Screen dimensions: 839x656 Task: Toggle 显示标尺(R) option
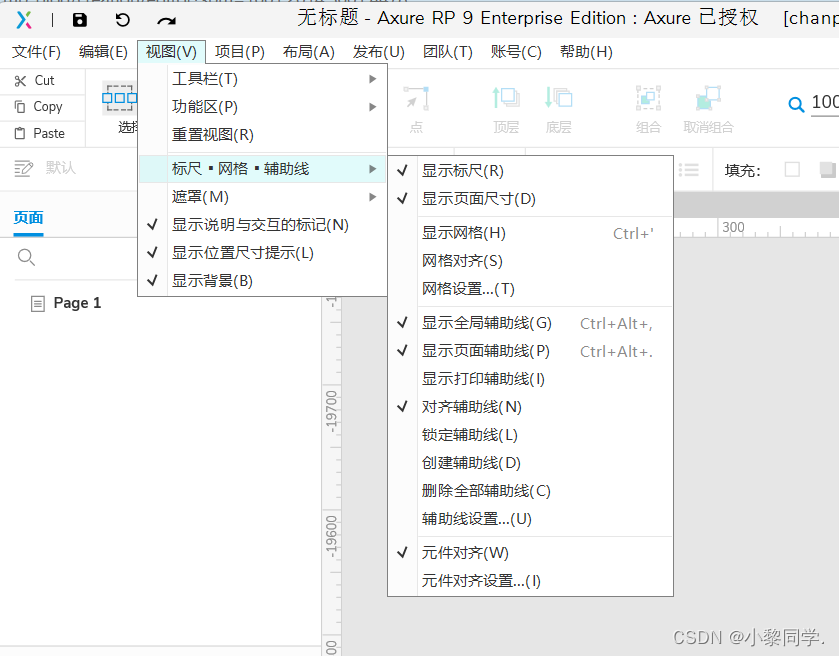[530, 171]
